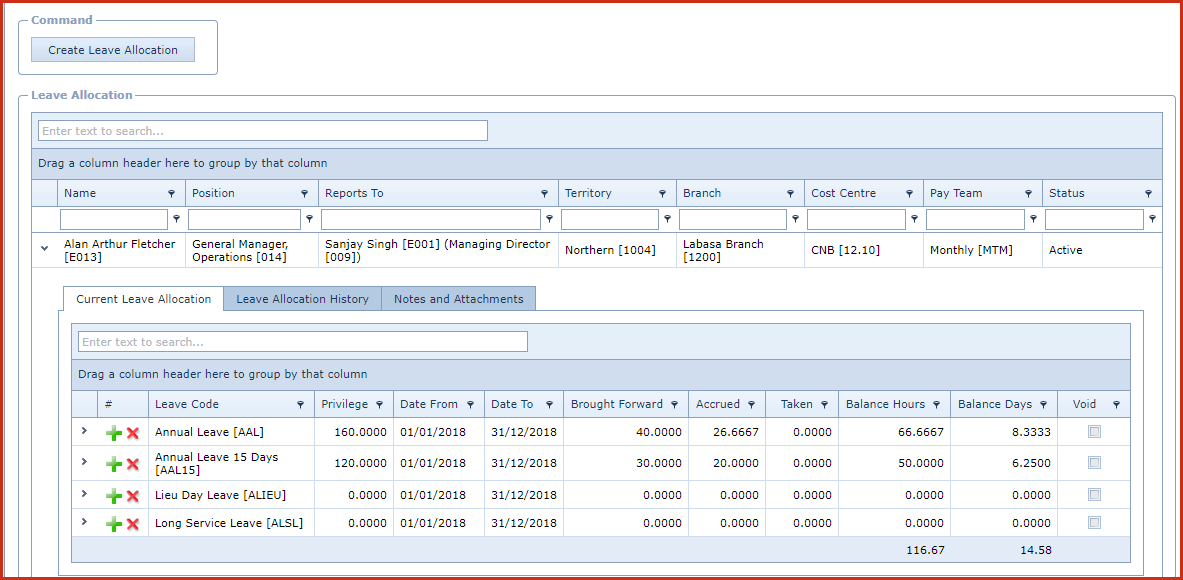Open filter icon on Balance Hours column
Screen dimensions: 1183x580
(937, 405)
